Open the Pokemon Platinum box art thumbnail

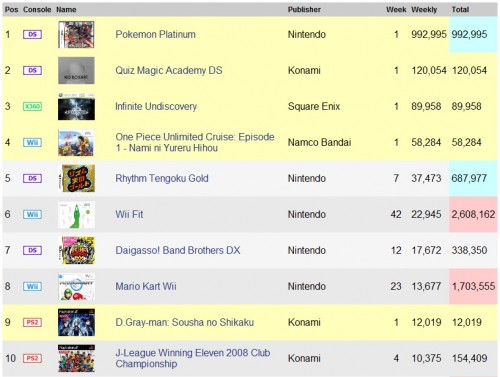click(x=76, y=34)
